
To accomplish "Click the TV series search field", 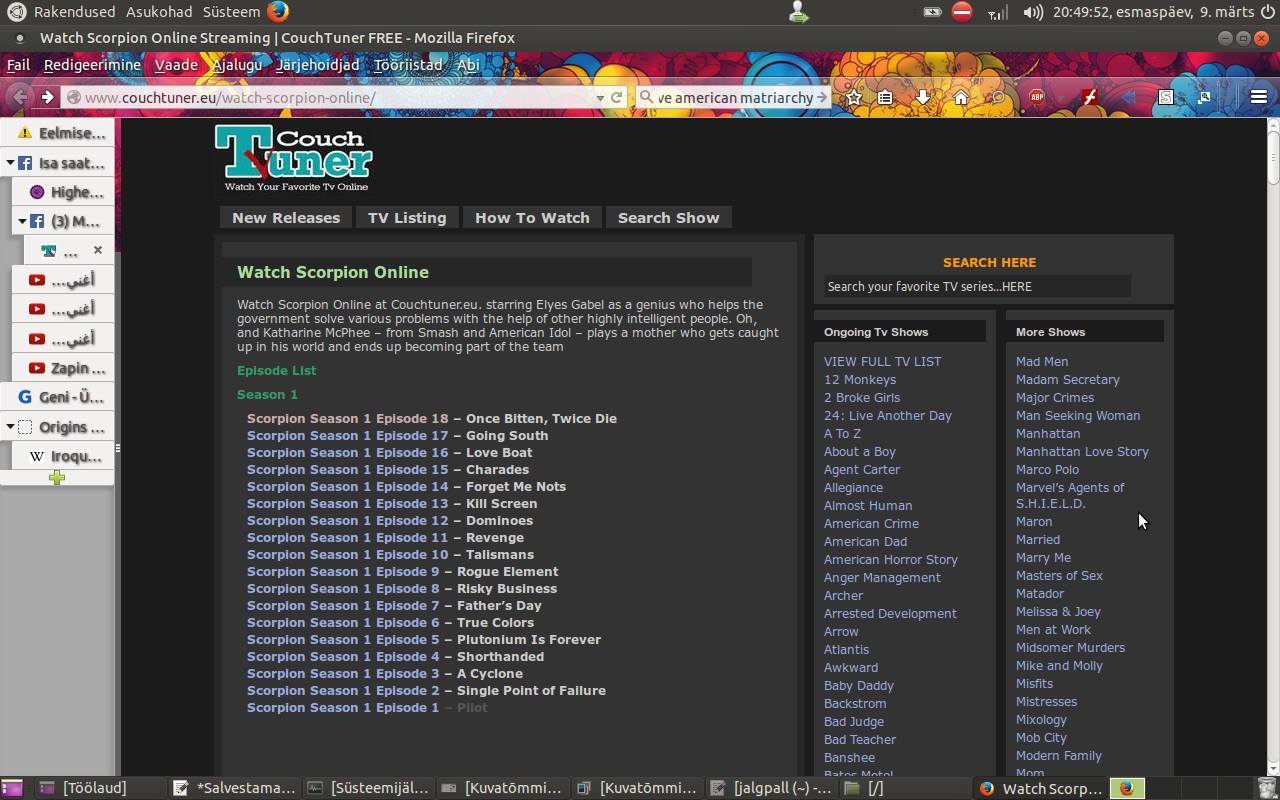I will [x=977, y=287].
